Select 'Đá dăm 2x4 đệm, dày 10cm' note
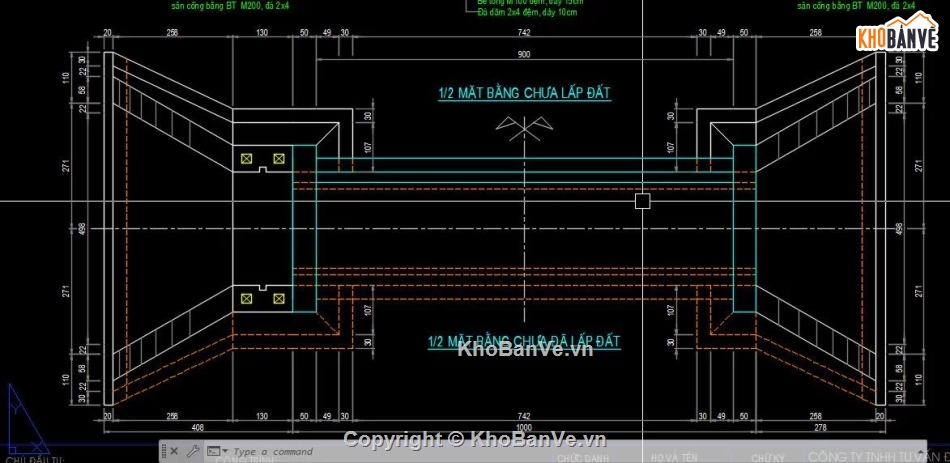The width and height of the screenshot is (950, 463). (x=527, y=12)
